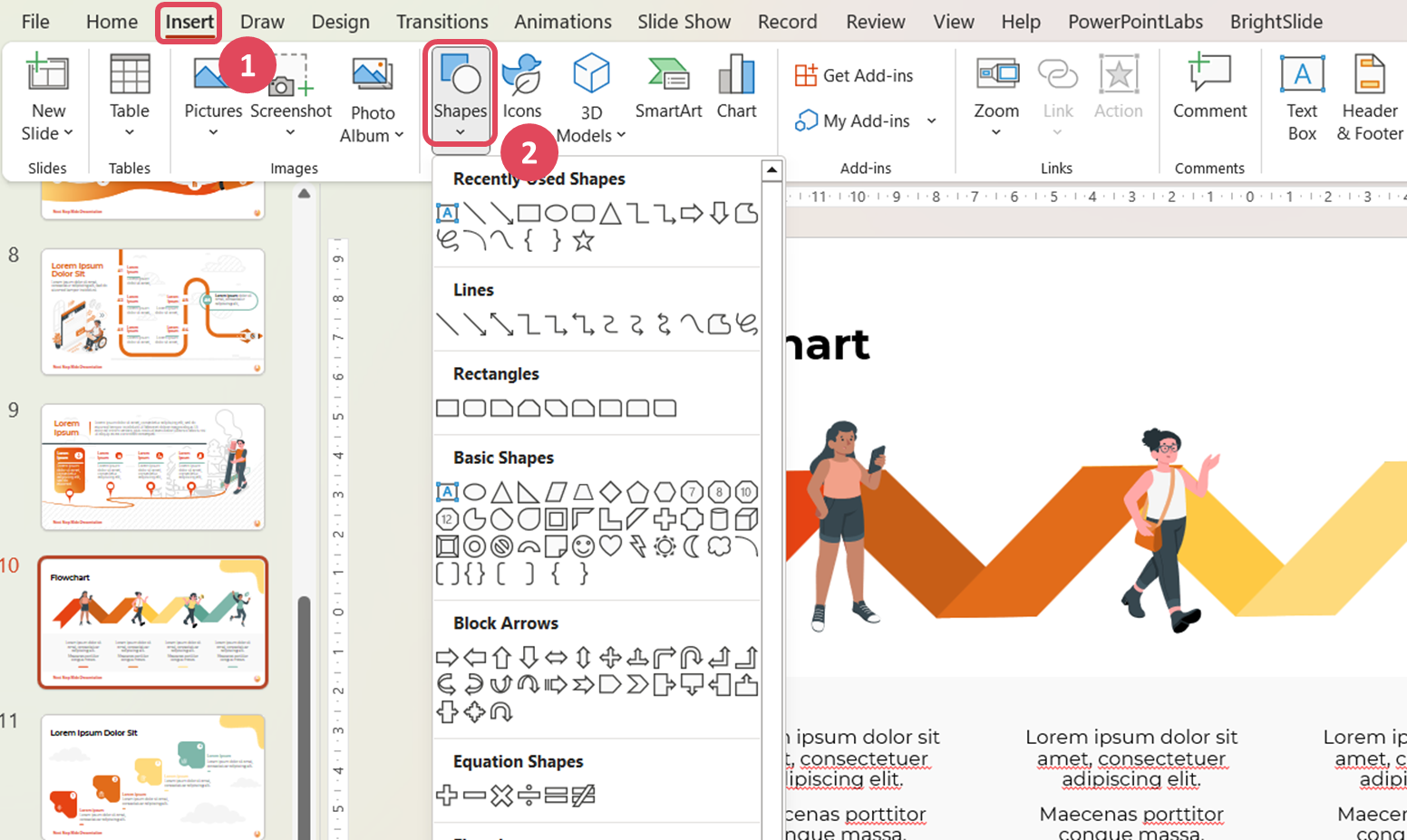The image size is (1407, 840).
Task: Choose the oval in Recently Used Shapes
Action: [x=556, y=214]
